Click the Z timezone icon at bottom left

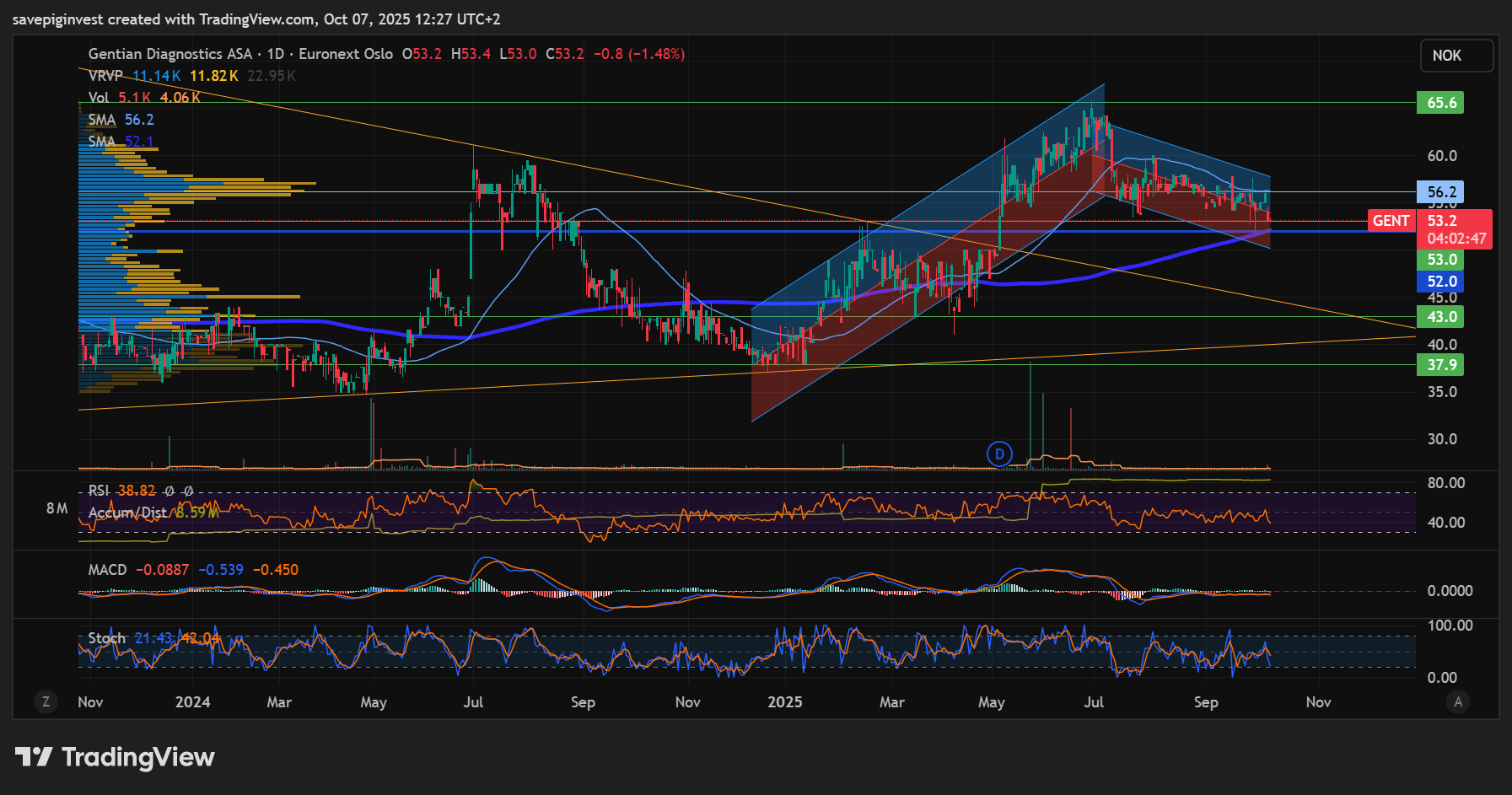46,701
